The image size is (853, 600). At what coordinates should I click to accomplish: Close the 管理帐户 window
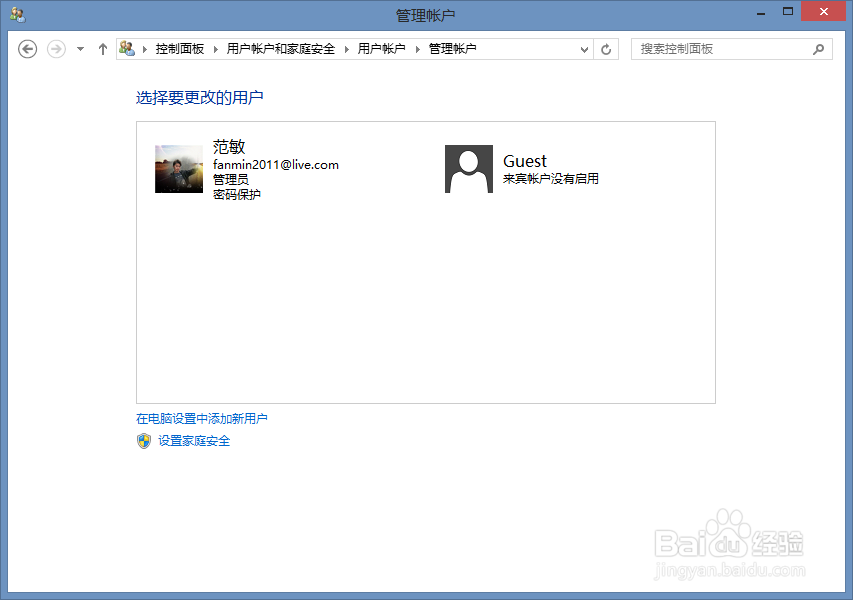(824, 11)
